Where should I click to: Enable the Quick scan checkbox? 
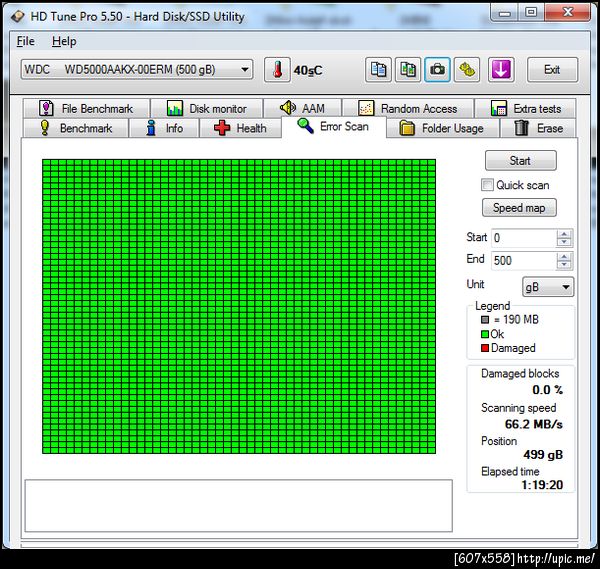coord(487,185)
